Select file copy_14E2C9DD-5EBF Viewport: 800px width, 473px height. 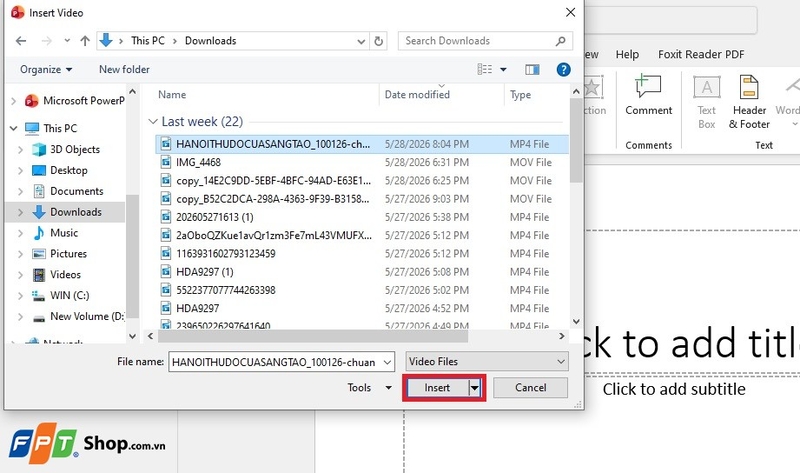(x=362, y=181)
